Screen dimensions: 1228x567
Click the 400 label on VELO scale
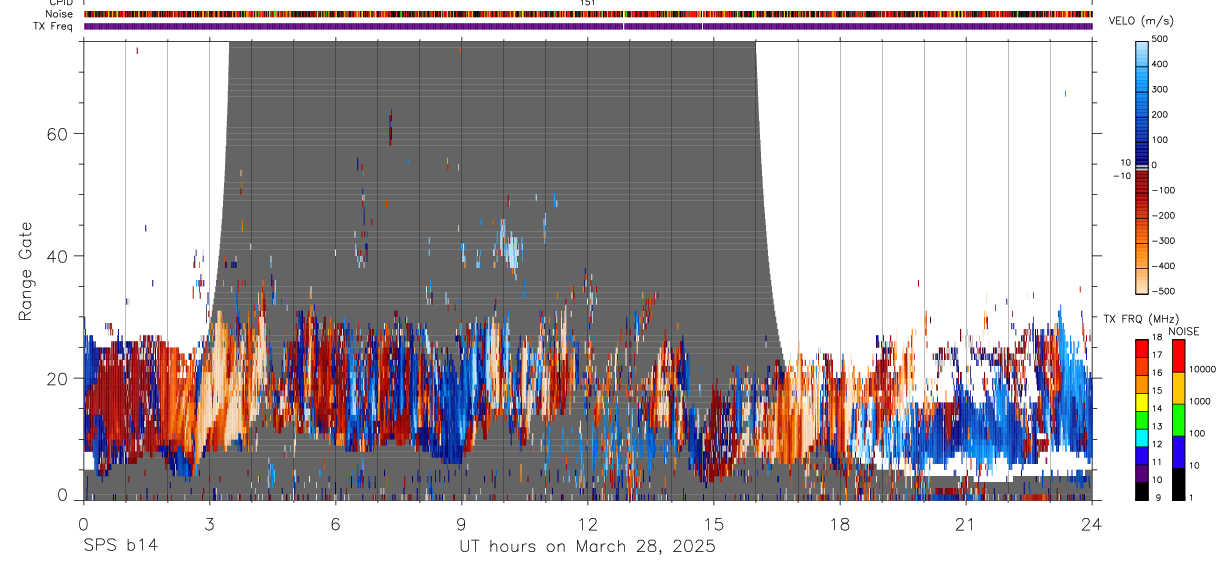(1161, 64)
